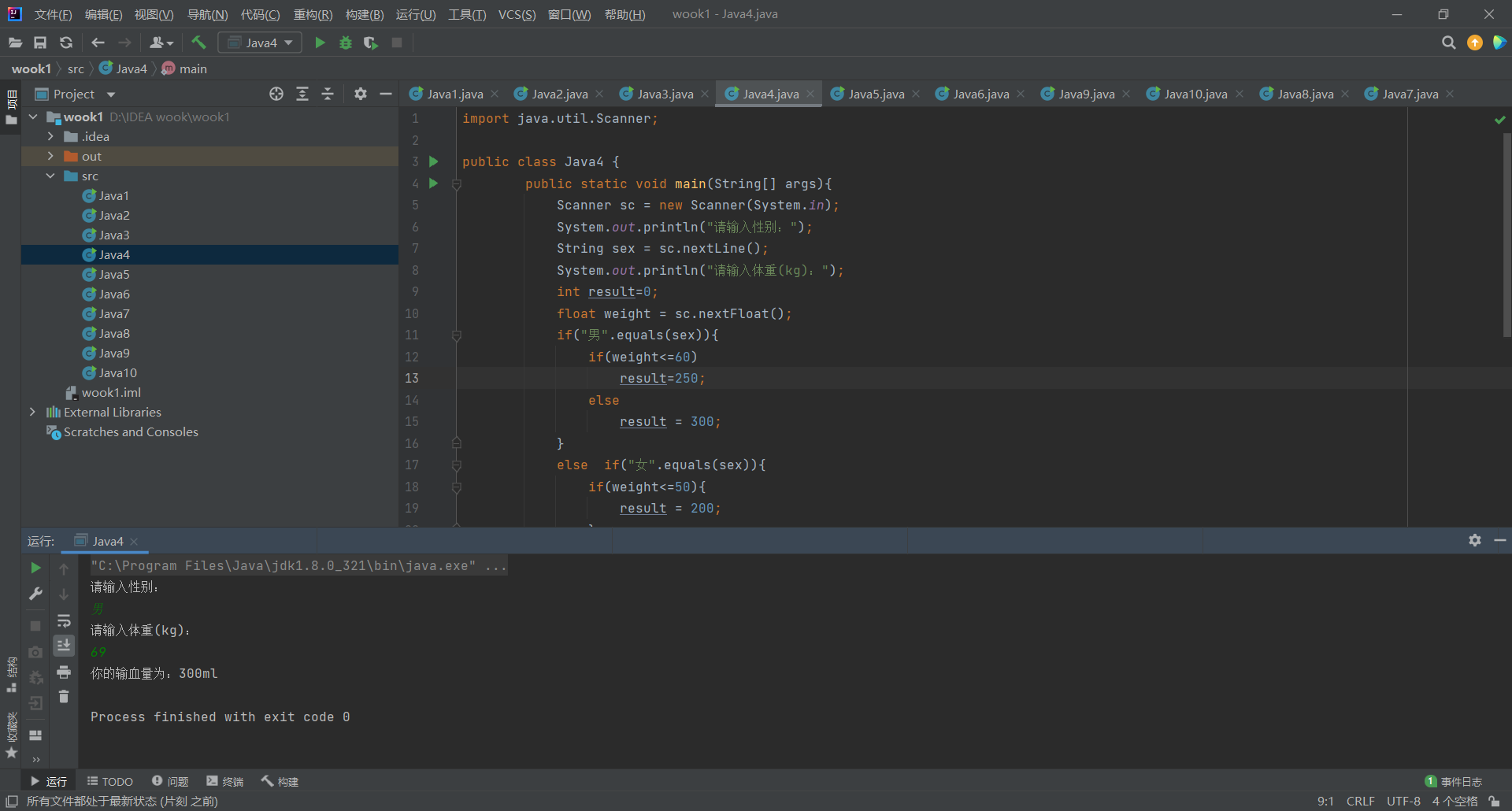The image size is (1512, 811).
Task: Toggle fold marker at line 11
Action: click(456, 335)
